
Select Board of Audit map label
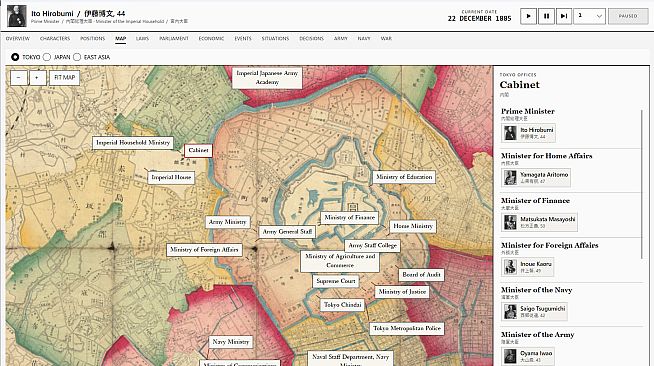point(421,274)
